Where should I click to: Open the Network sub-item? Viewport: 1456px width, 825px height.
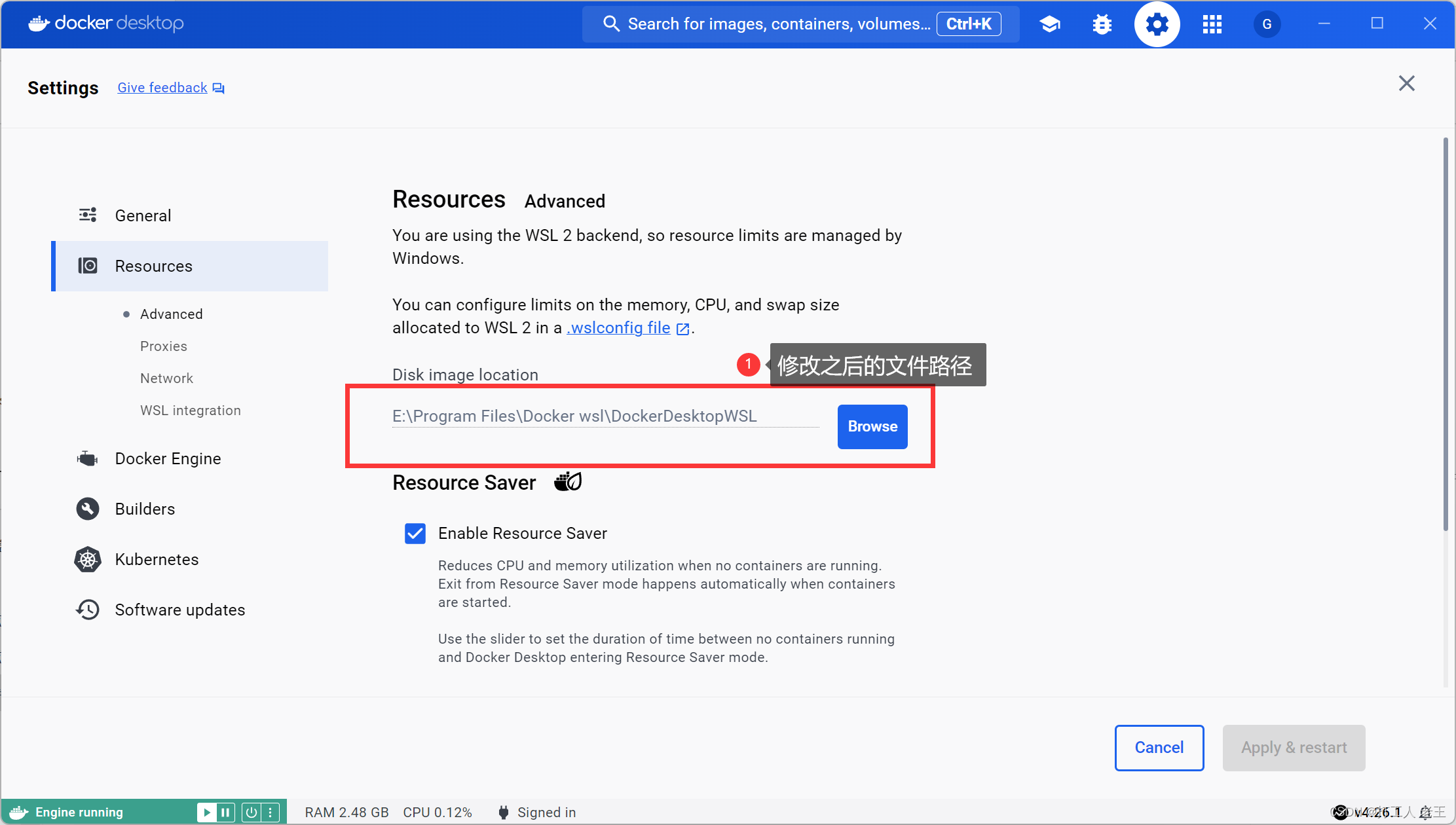[x=166, y=378]
